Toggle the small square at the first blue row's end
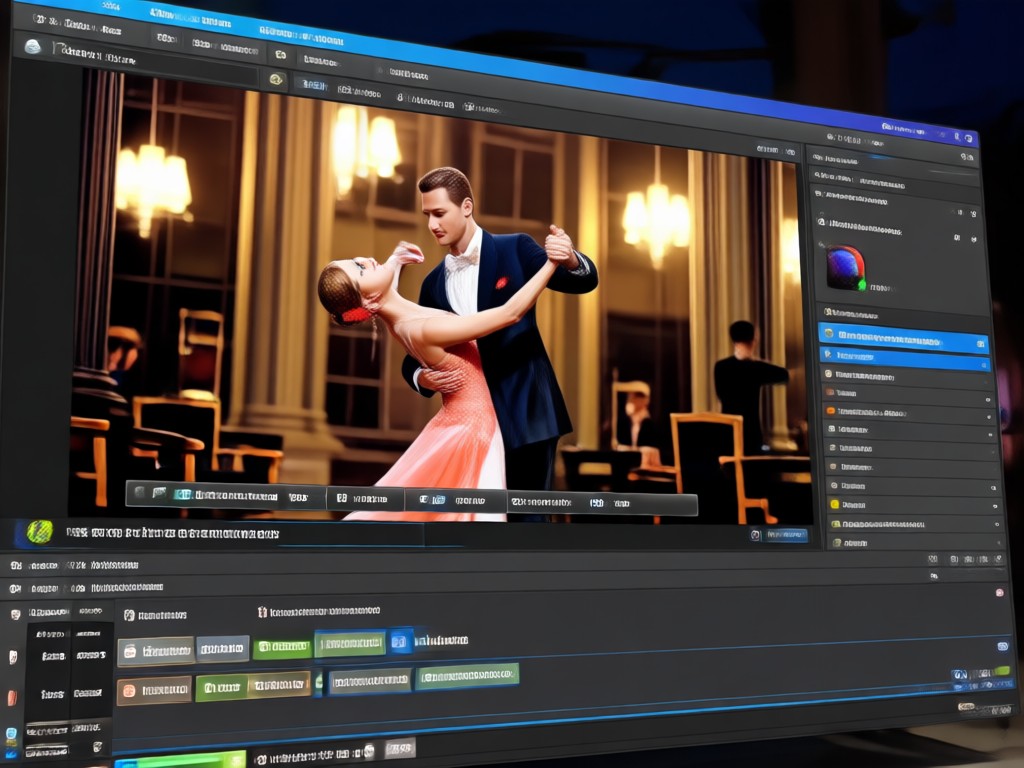Viewport: 1024px width, 768px height. pyautogui.click(x=980, y=344)
